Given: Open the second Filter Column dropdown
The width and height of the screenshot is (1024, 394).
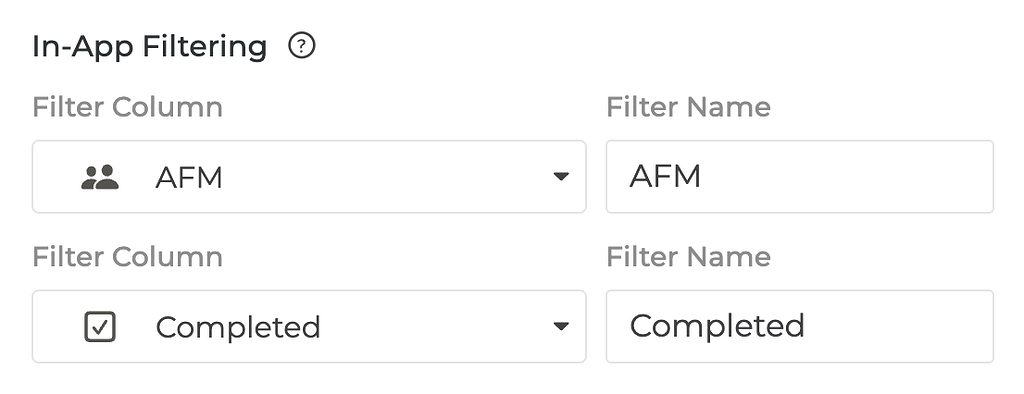Looking at the screenshot, I should tap(309, 326).
